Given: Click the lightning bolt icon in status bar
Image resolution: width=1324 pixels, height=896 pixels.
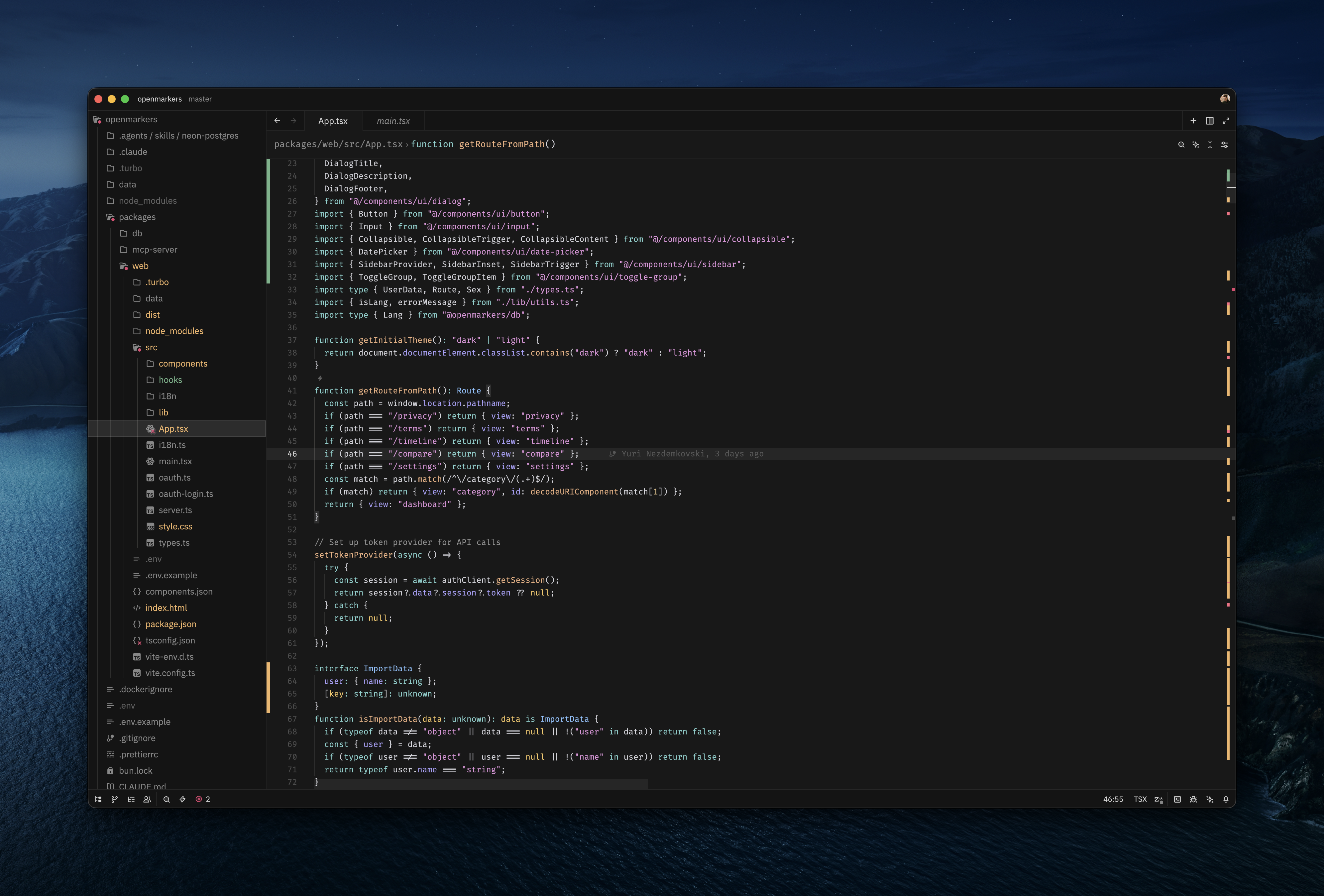Looking at the screenshot, I should (x=183, y=799).
